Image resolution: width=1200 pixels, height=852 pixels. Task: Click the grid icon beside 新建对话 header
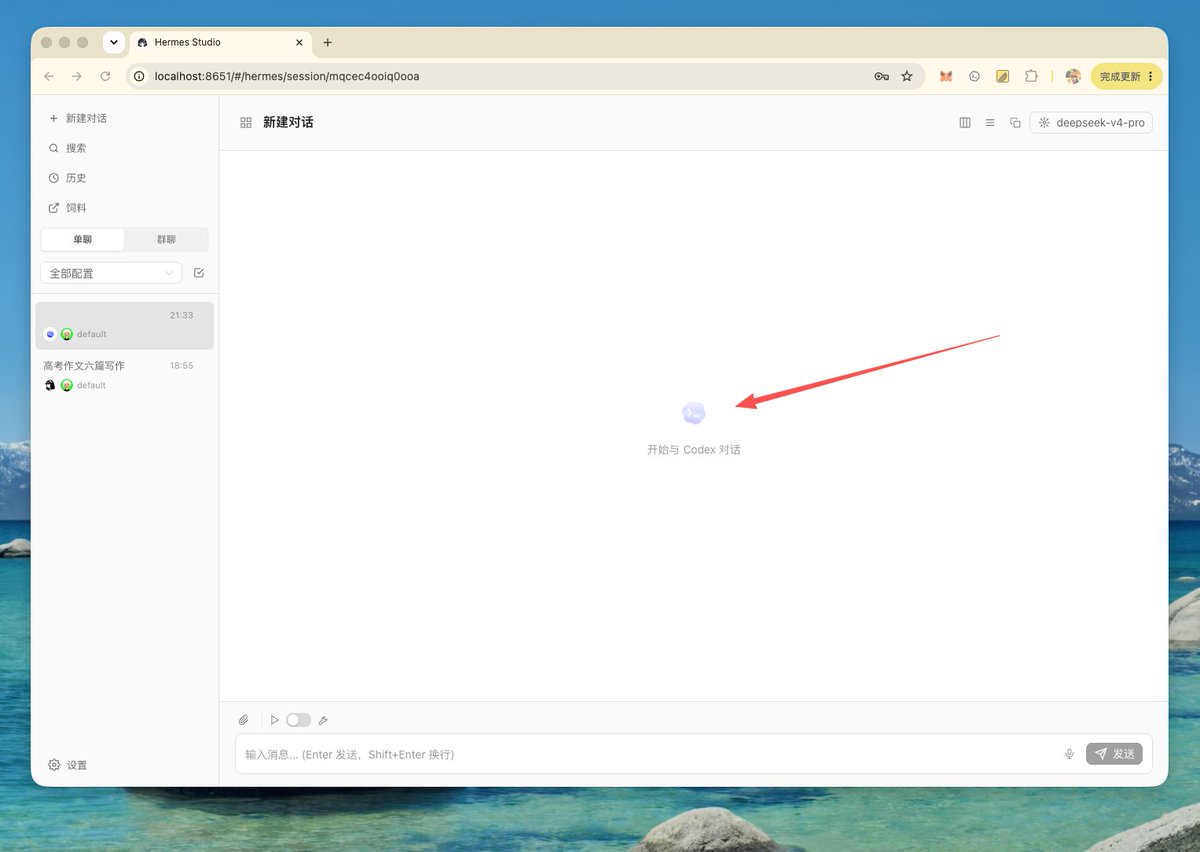click(246, 123)
